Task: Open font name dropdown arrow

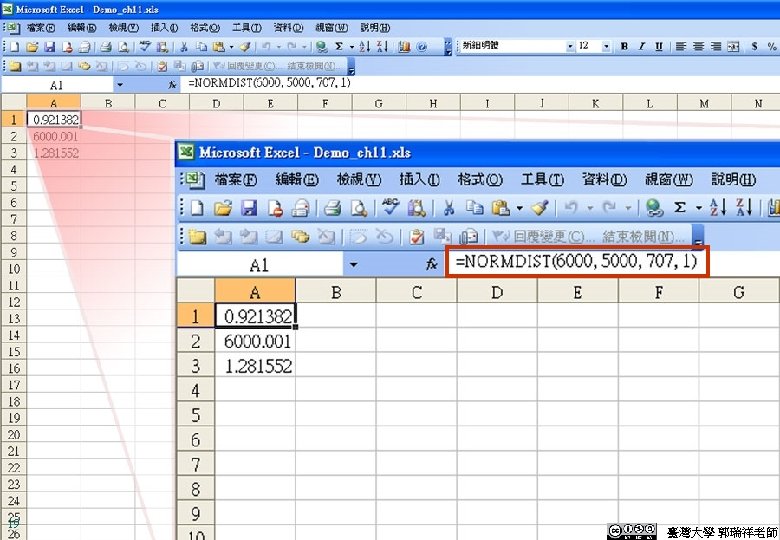Action: coord(570,46)
